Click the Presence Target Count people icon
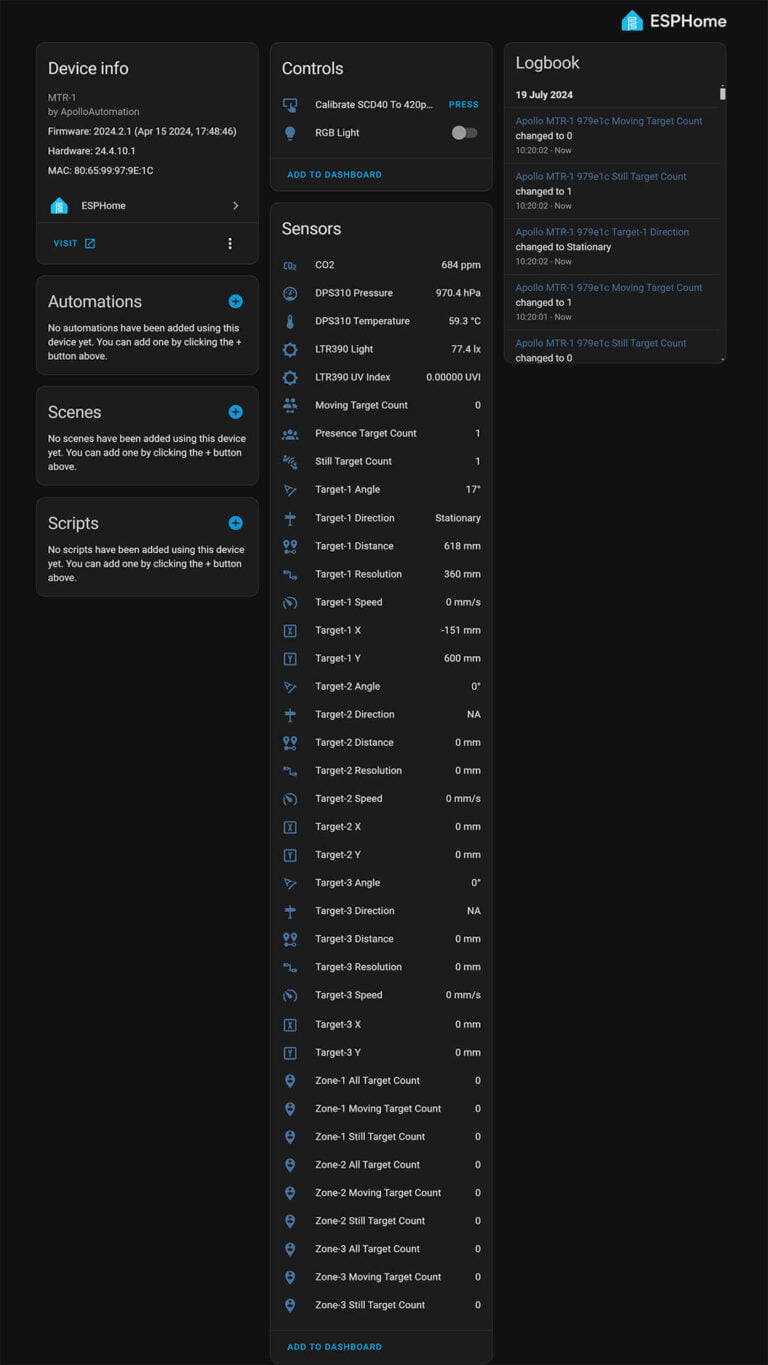Viewport: 768px width, 1365px height. pos(290,434)
